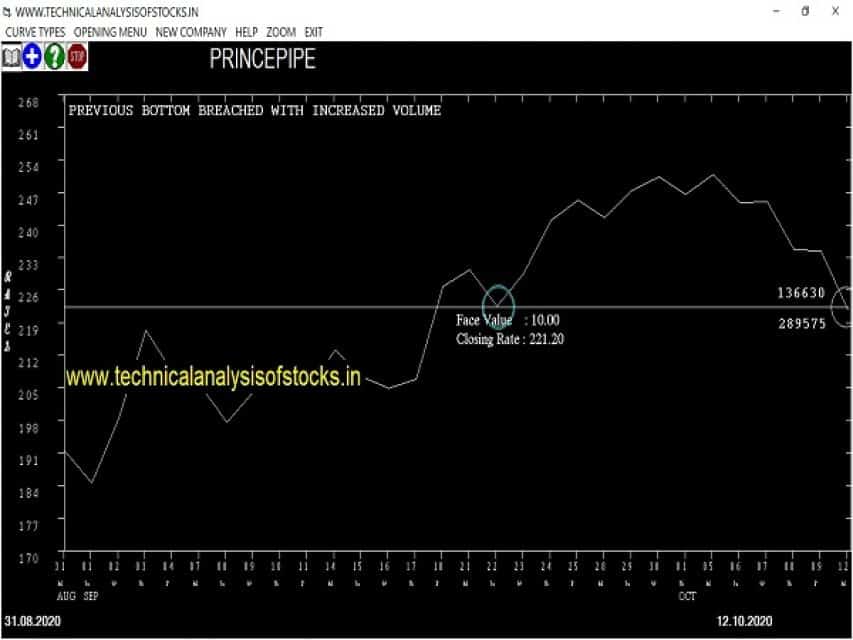Select NEW COMPANY from the menu bar

coord(190,33)
